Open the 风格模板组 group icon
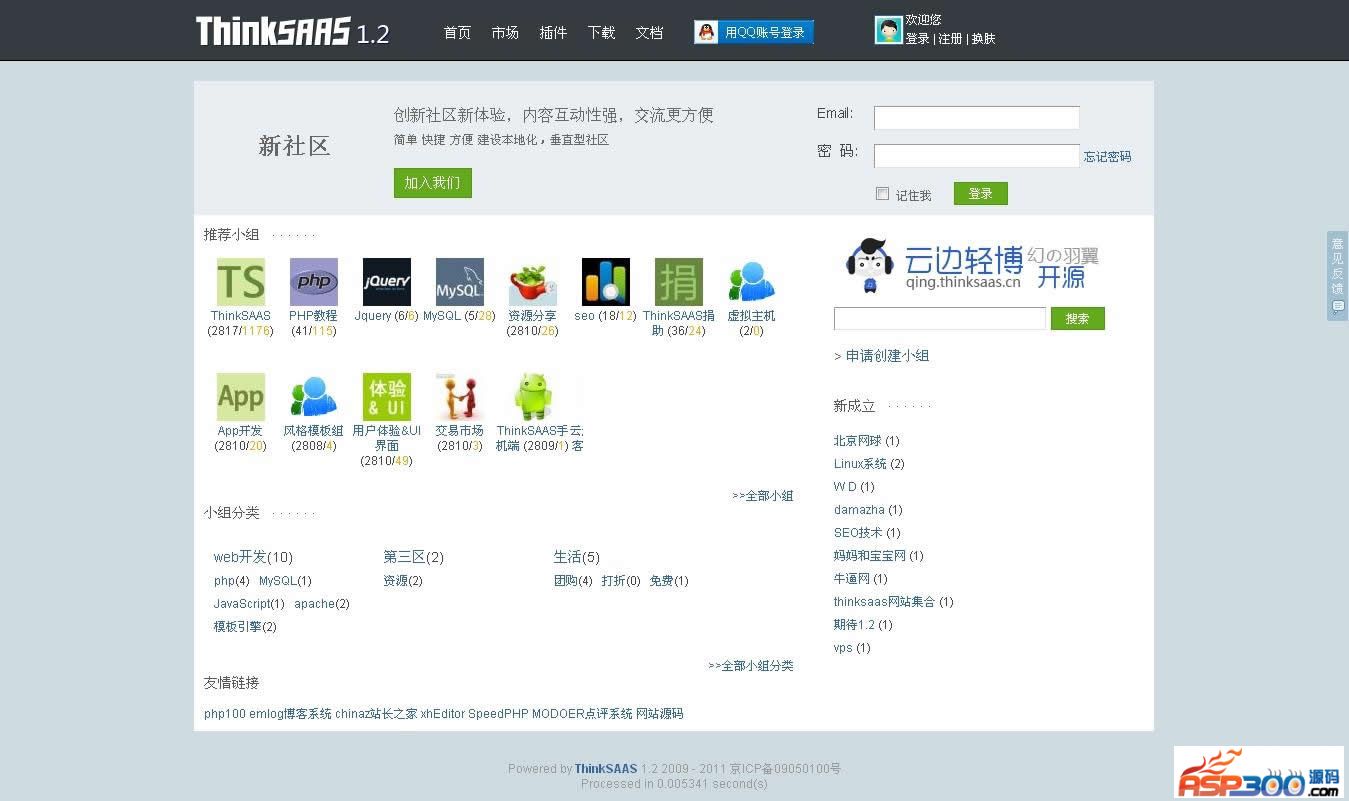Screen dimensions: 1349x801 click(x=314, y=397)
